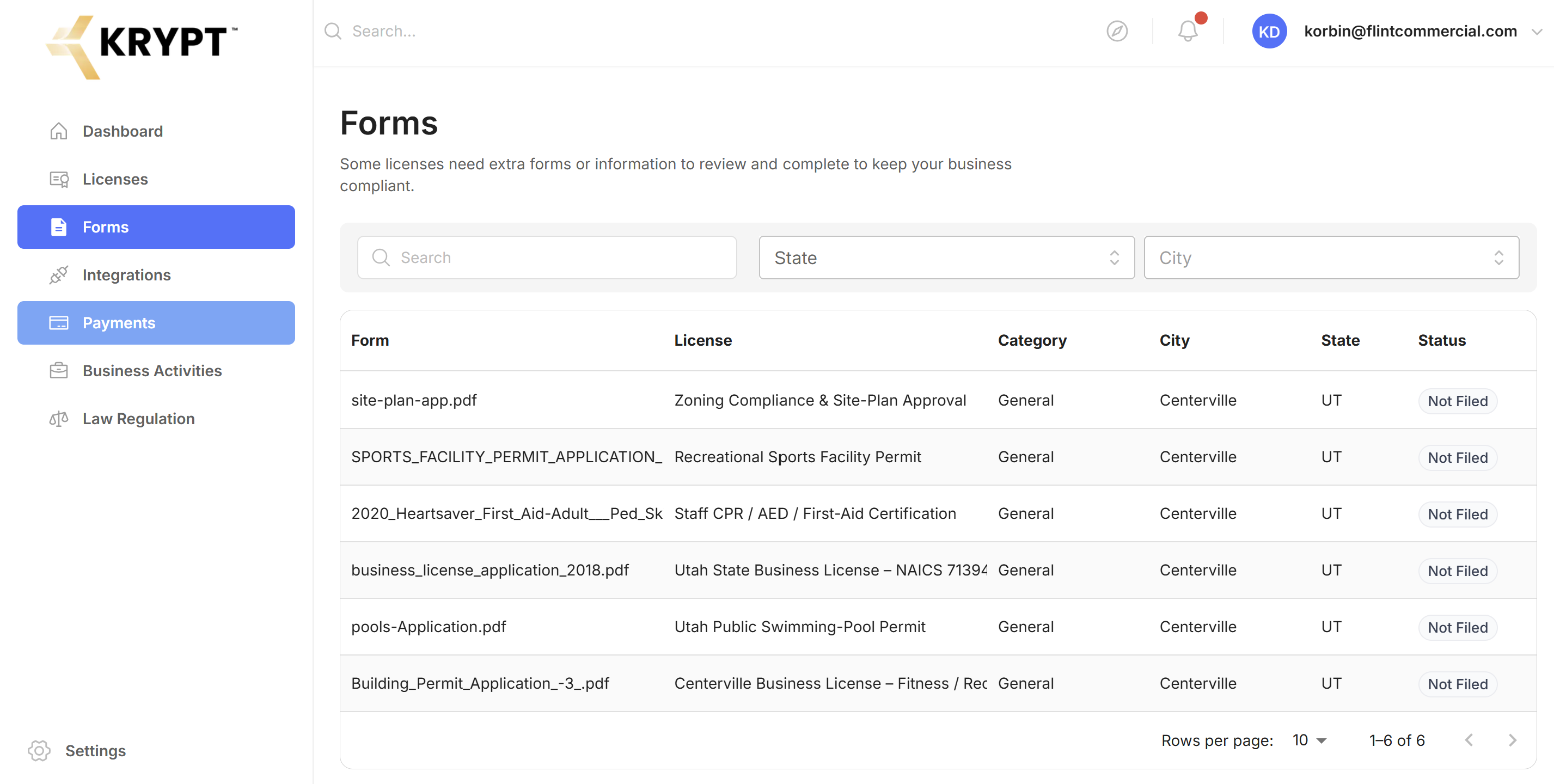Open the Integrations menu item
Screen dimensions: 1554x784
[156, 275]
